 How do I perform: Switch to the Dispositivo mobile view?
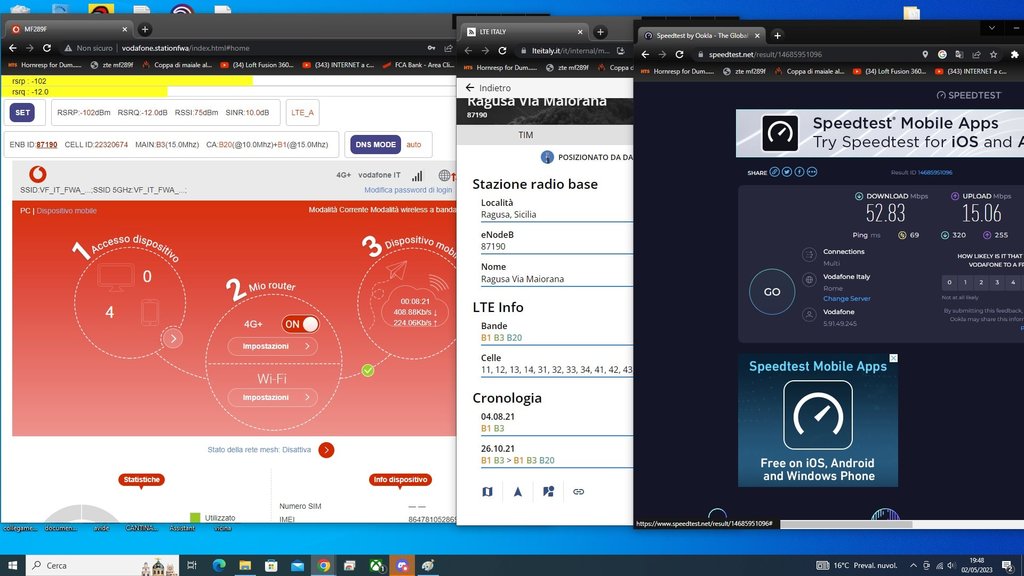coord(67,211)
